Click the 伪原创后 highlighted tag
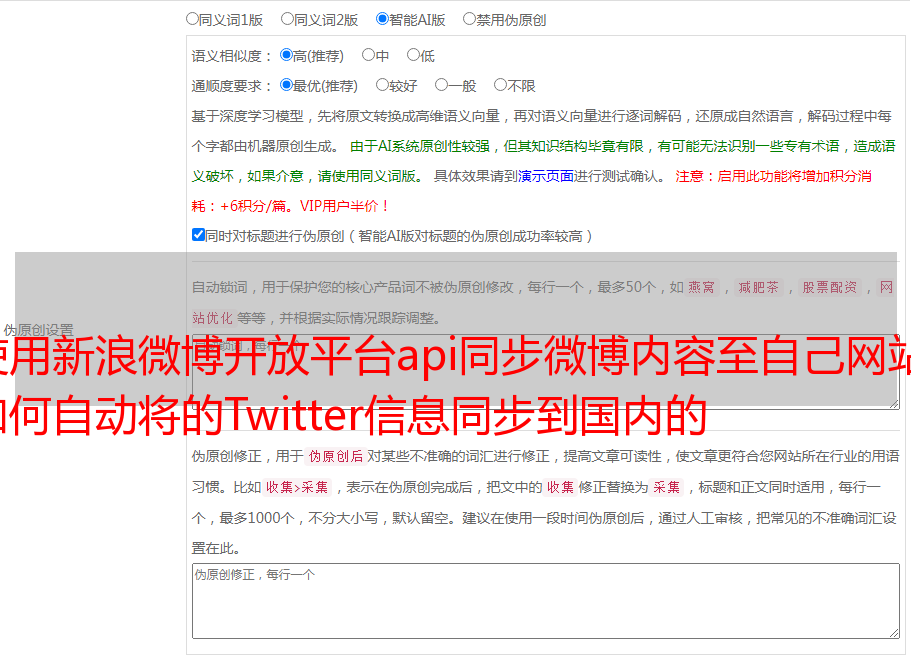Image resolution: width=911 pixels, height=658 pixels. point(336,456)
